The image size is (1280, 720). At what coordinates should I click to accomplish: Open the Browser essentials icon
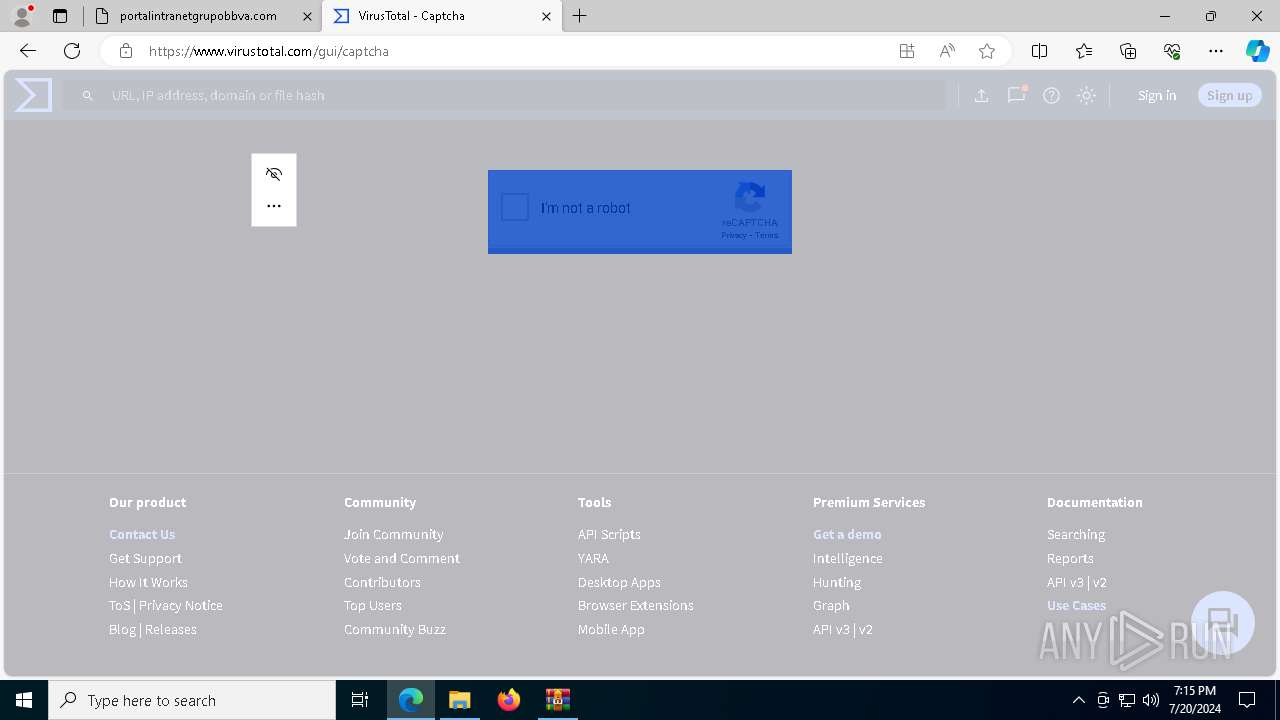(1172, 51)
